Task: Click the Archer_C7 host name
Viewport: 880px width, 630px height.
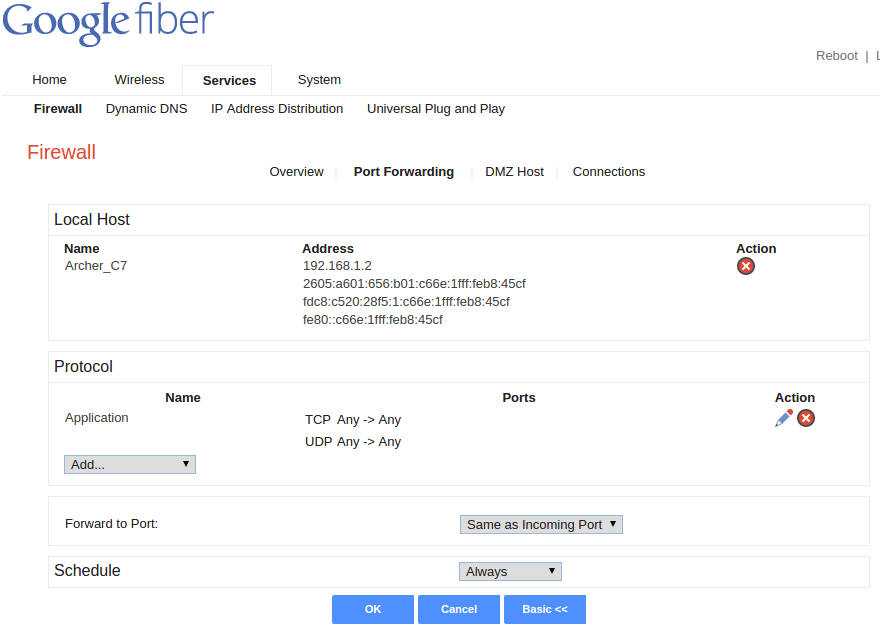Action: (x=96, y=266)
